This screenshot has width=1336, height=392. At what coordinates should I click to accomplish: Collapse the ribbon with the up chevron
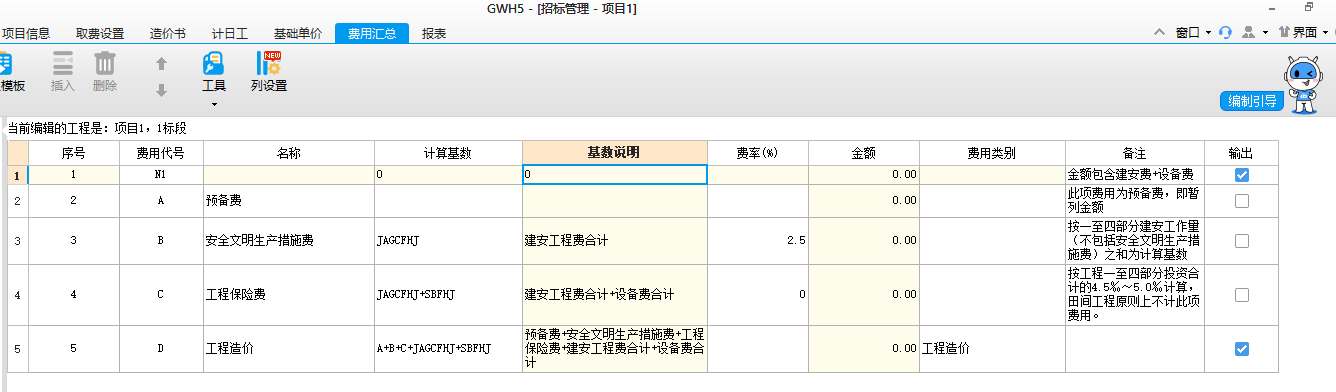pyautogui.click(x=1159, y=32)
